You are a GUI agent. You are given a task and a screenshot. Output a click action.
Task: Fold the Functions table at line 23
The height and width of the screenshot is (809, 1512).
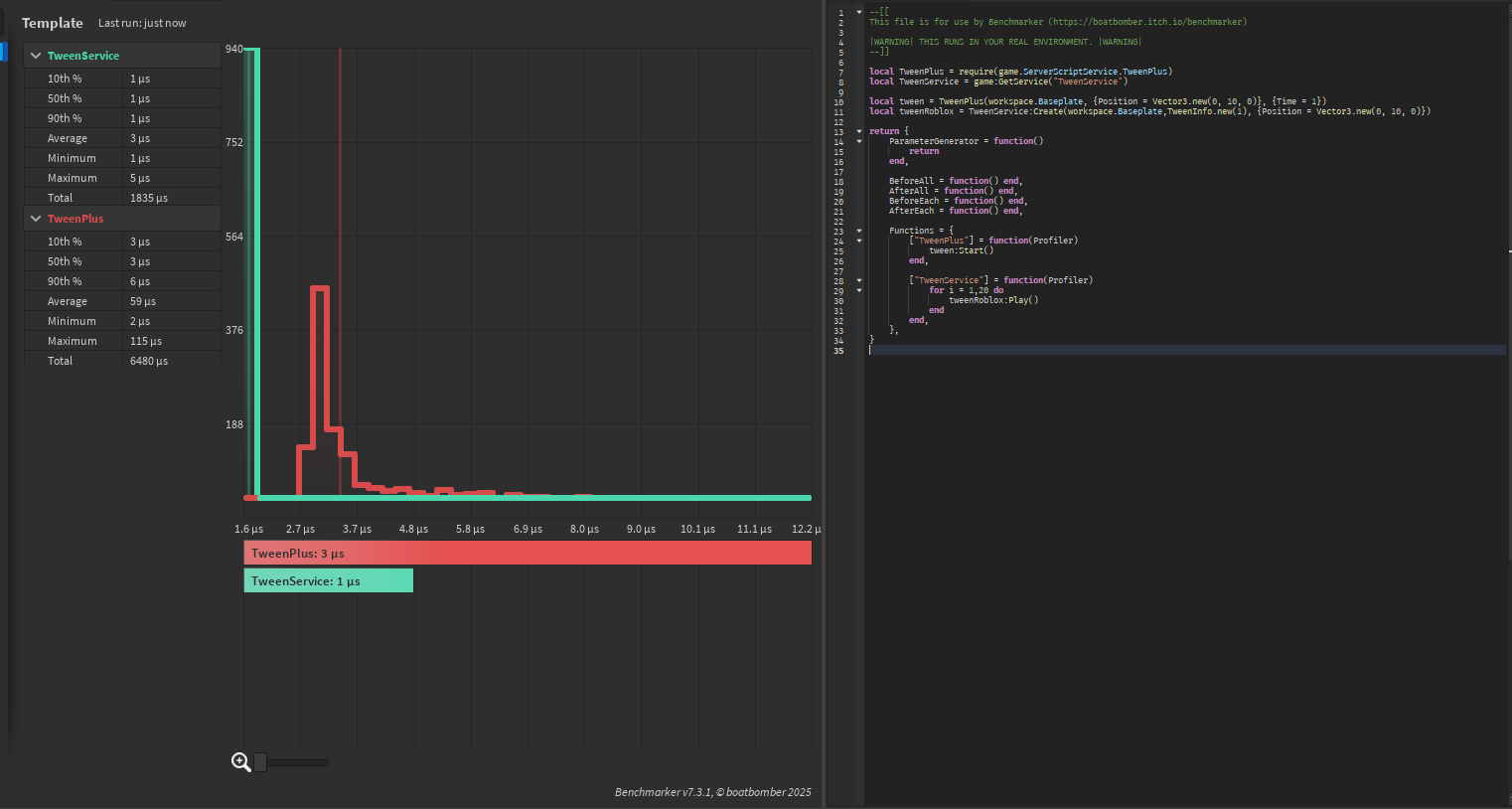(859, 231)
